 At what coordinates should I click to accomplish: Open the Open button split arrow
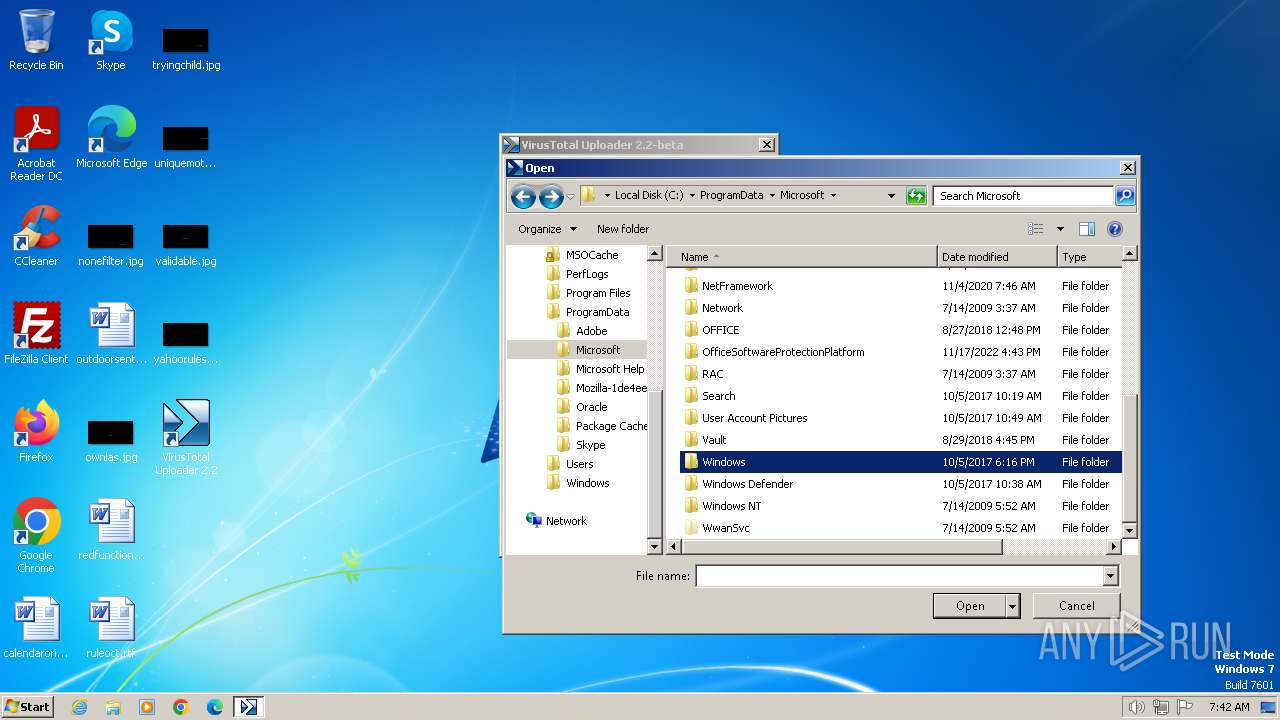pyautogui.click(x=1012, y=606)
